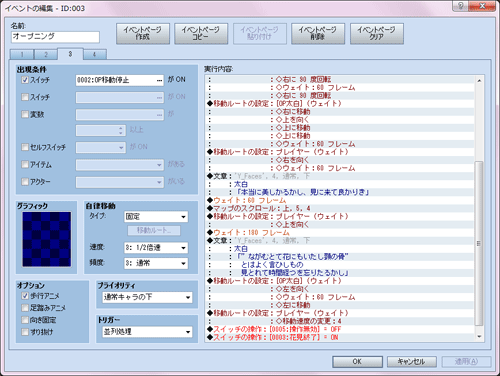
Task: Click the 名前 field containing オープニング
Action: [x=55, y=37]
